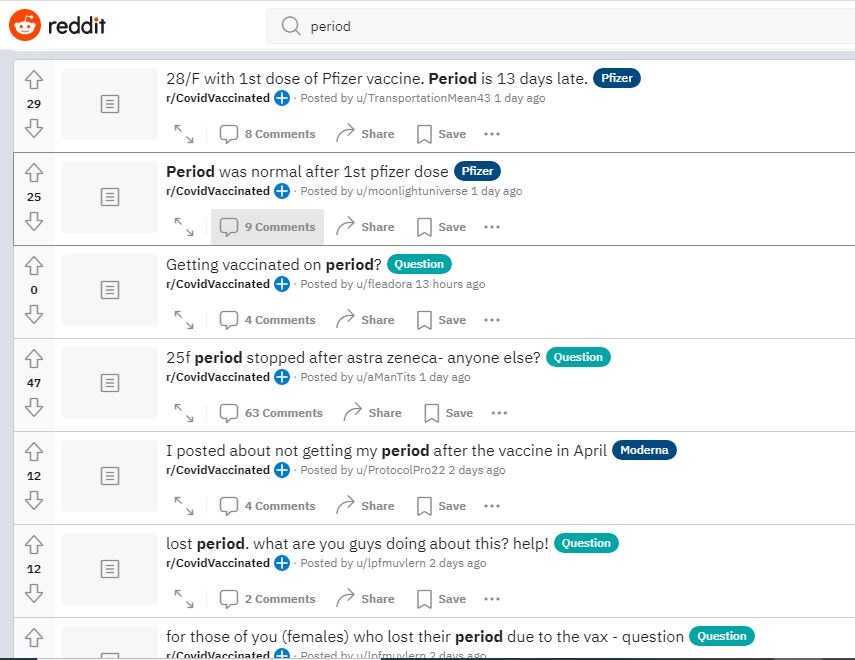Viewport: 855px width, 660px height.
Task: Click in the search field containing 'period'
Action: (x=560, y=27)
